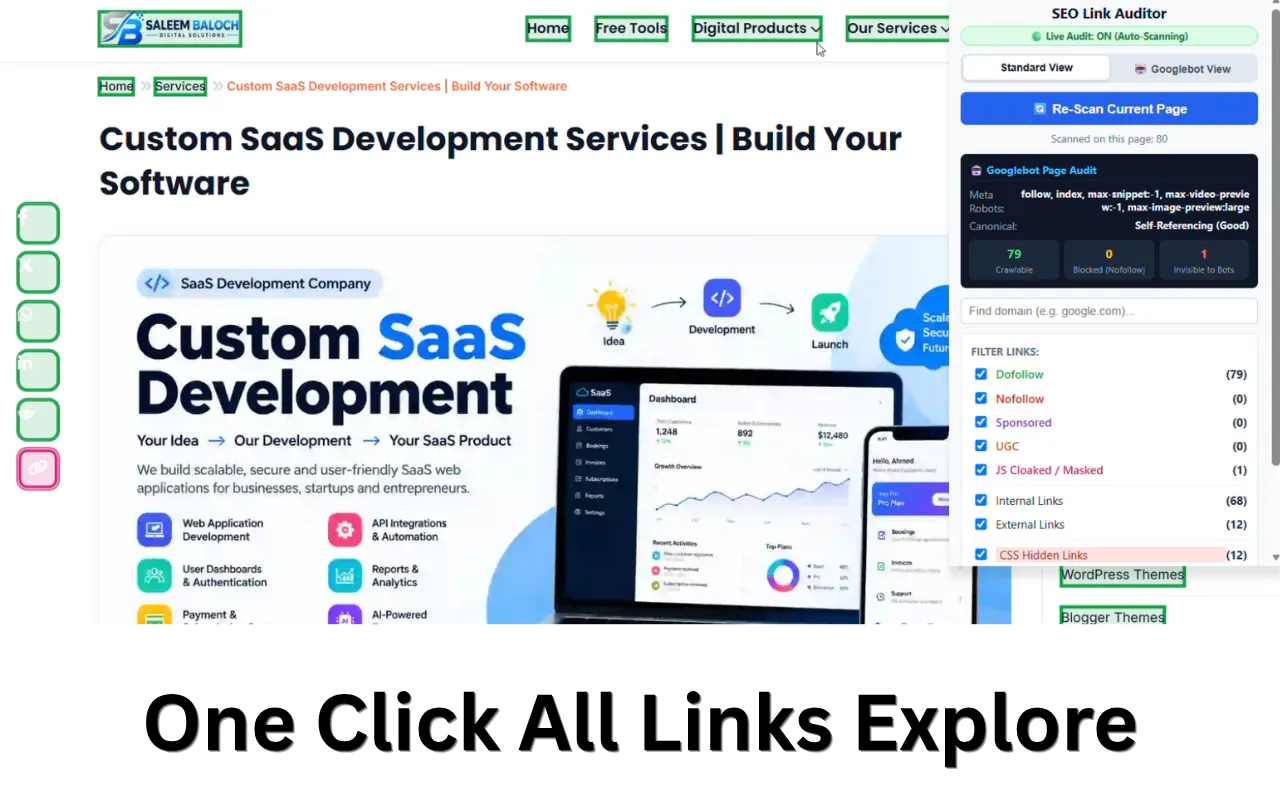Click the Custom SaaS Development Services page heading
Viewport: 1280px width, 800px height.
point(500,160)
